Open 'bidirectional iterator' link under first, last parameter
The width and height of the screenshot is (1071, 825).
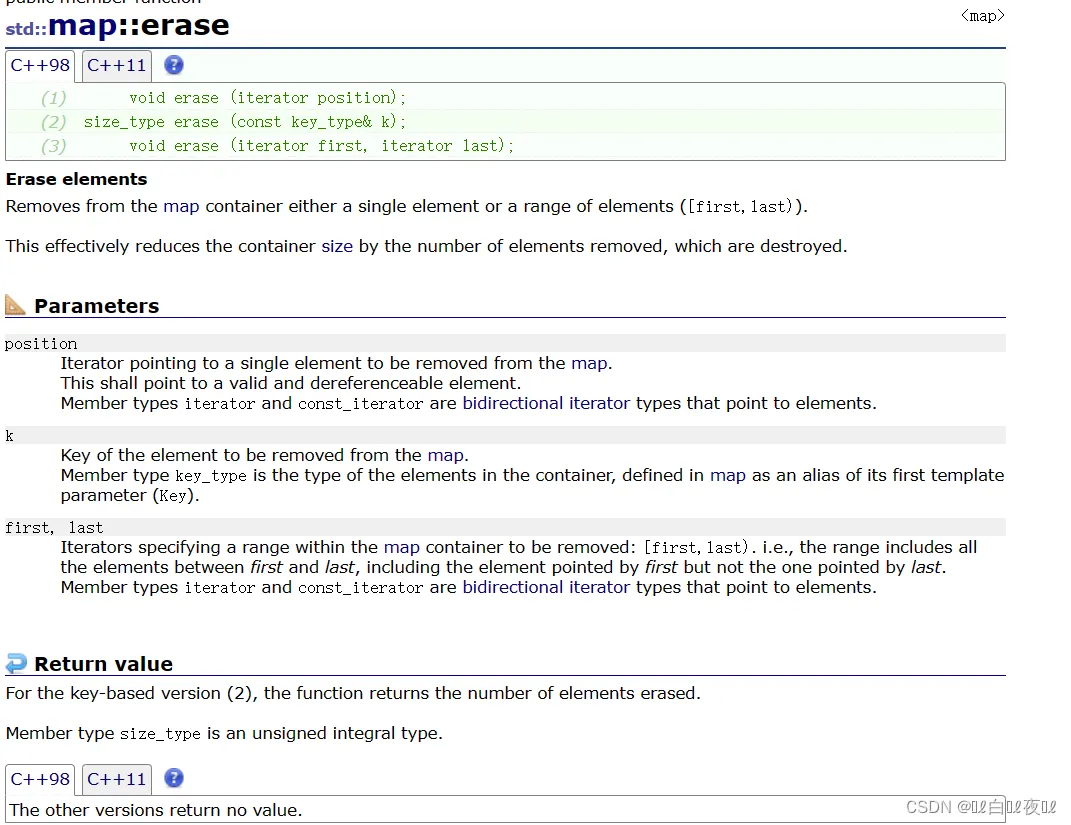click(x=546, y=587)
